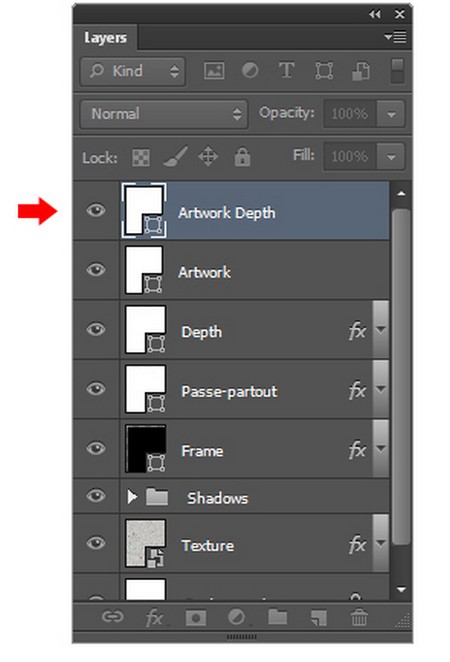Click the Opacity 100% value field

point(350,114)
